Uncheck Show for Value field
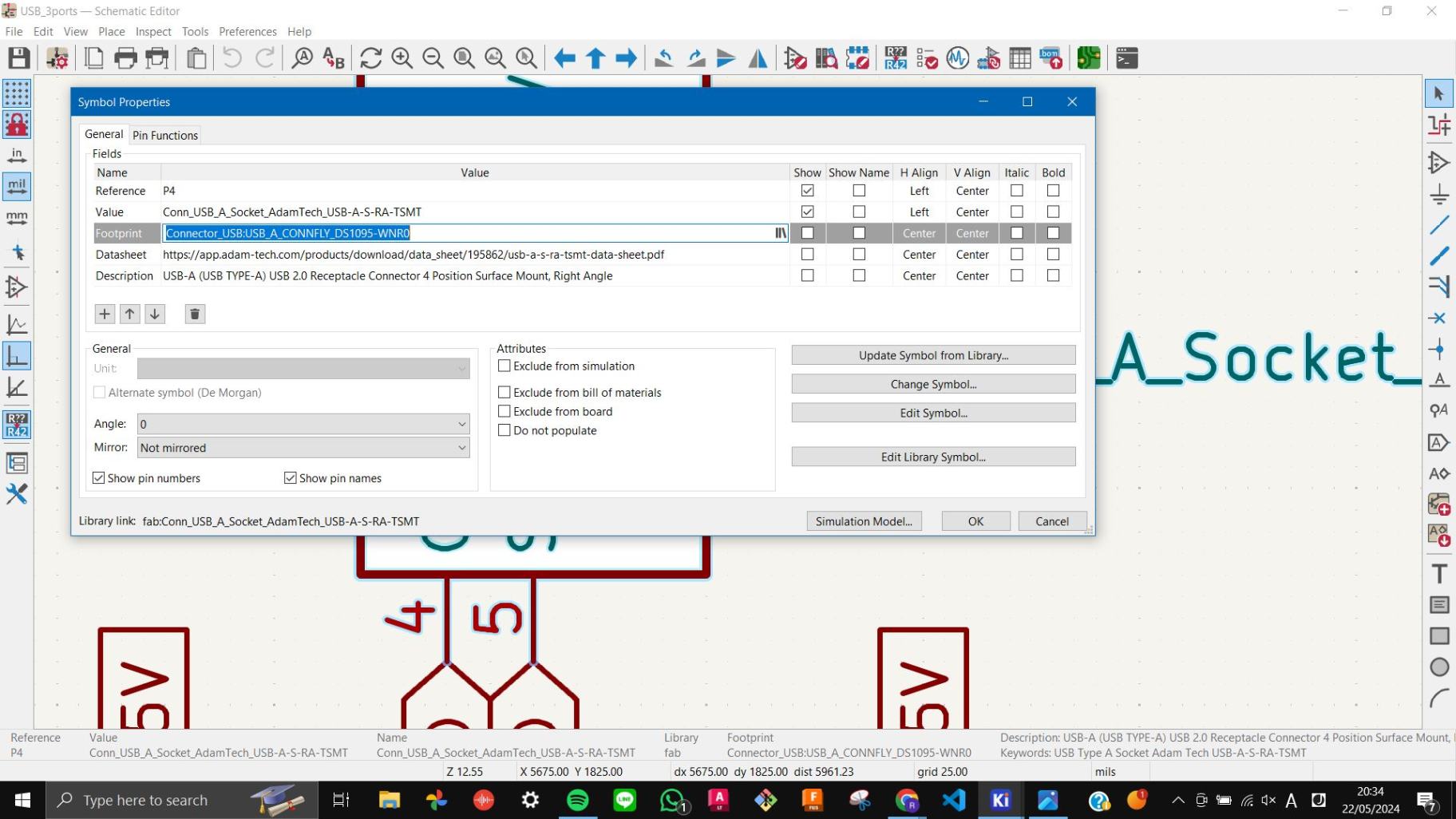Screen dimensions: 1456x819 tap(807, 212)
